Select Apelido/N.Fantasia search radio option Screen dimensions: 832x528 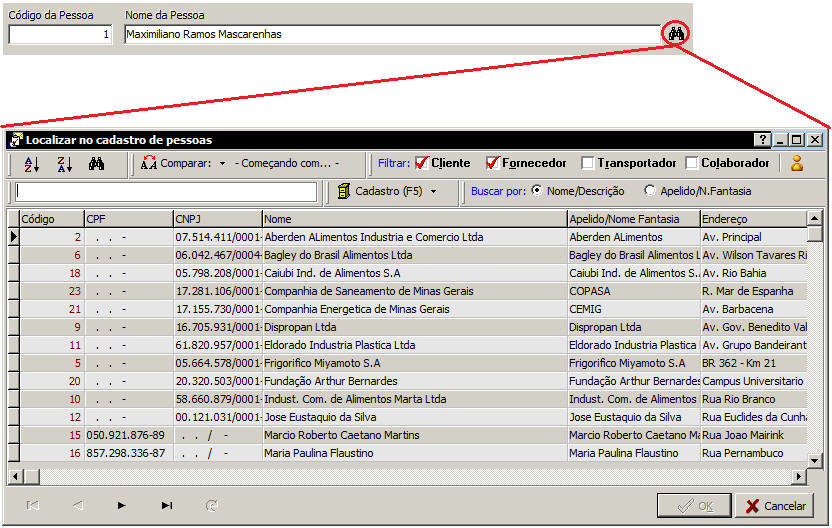coord(650,191)
